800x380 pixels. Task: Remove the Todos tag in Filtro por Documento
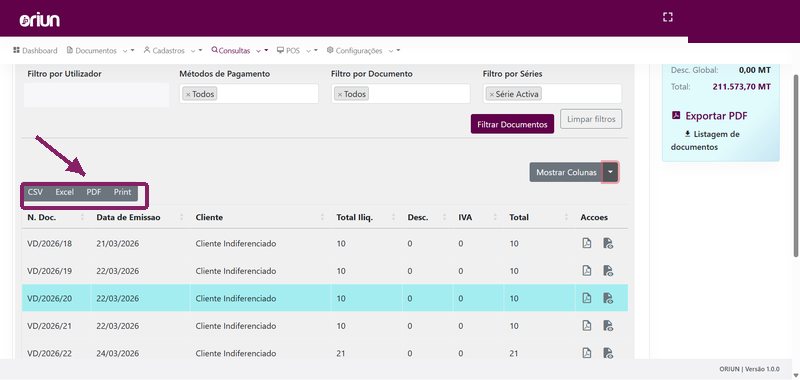340,94
